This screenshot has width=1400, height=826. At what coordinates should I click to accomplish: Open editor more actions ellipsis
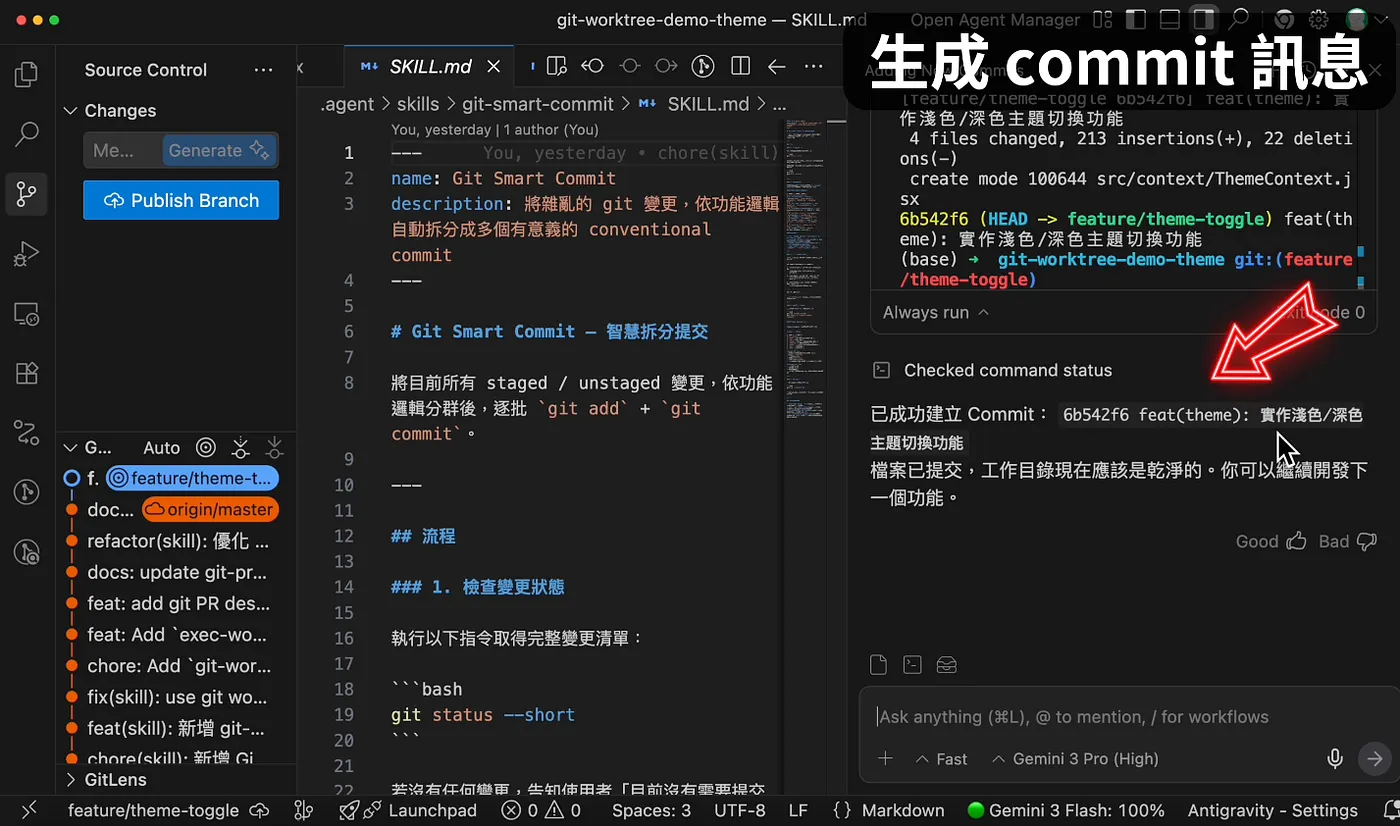[814, 67]
